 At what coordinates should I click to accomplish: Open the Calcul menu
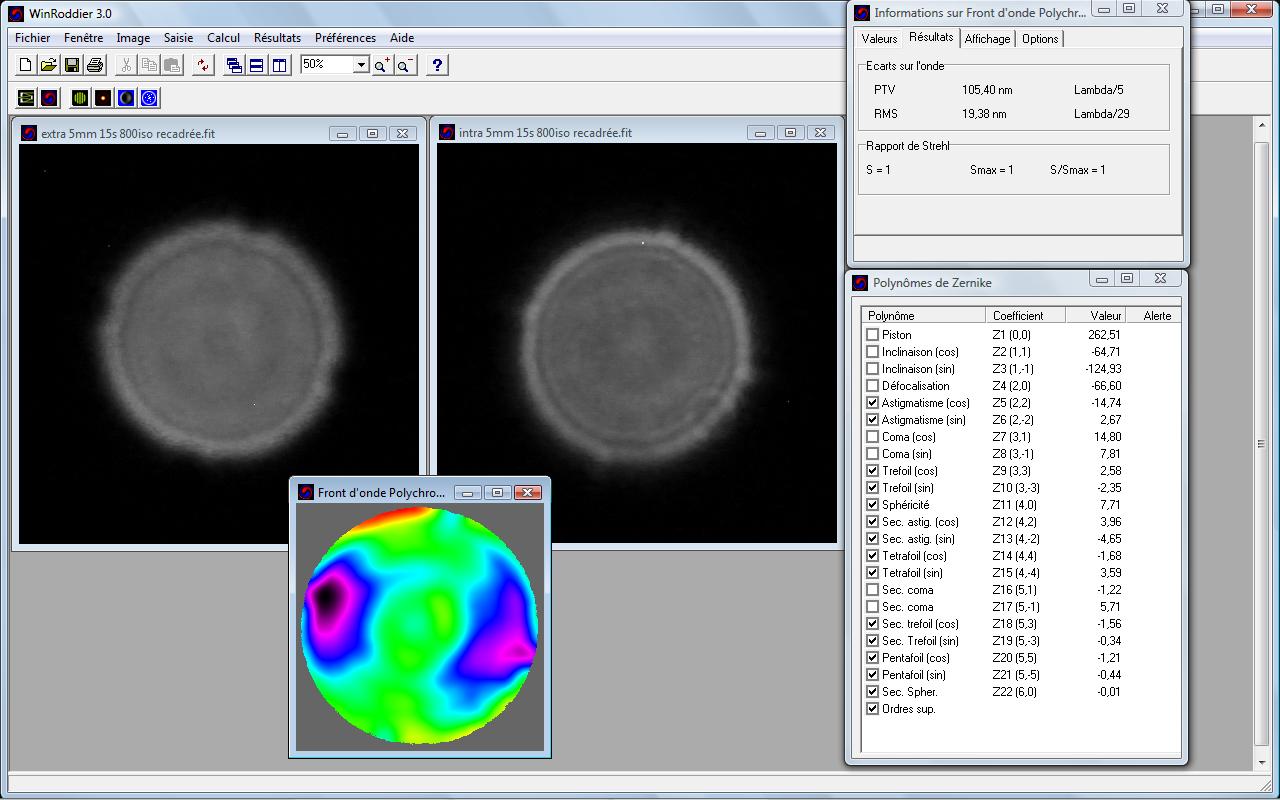[x=223, y=38]
